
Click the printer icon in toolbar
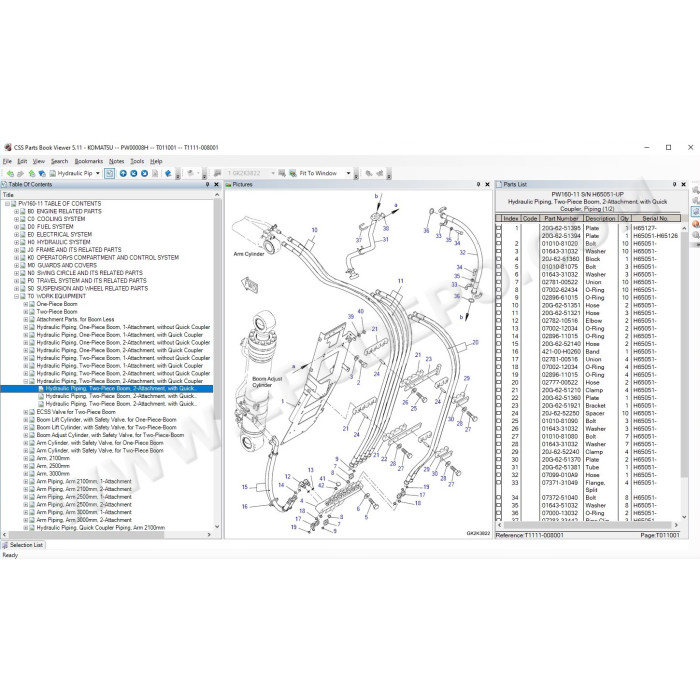point(190,173)
